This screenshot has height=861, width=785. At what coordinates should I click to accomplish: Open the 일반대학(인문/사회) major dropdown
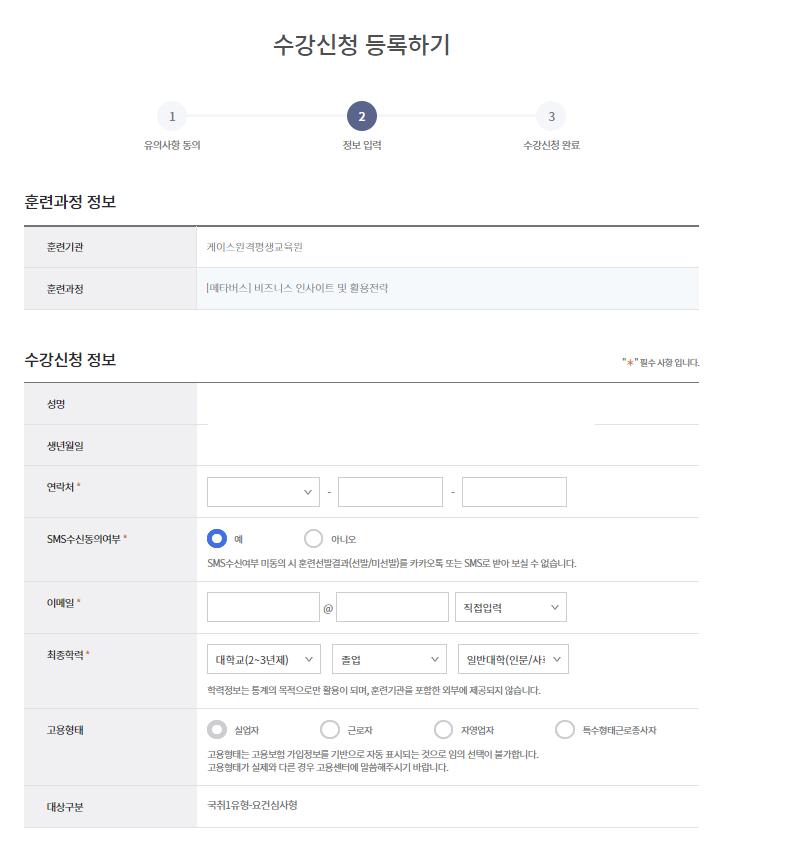tap(513, 659)
